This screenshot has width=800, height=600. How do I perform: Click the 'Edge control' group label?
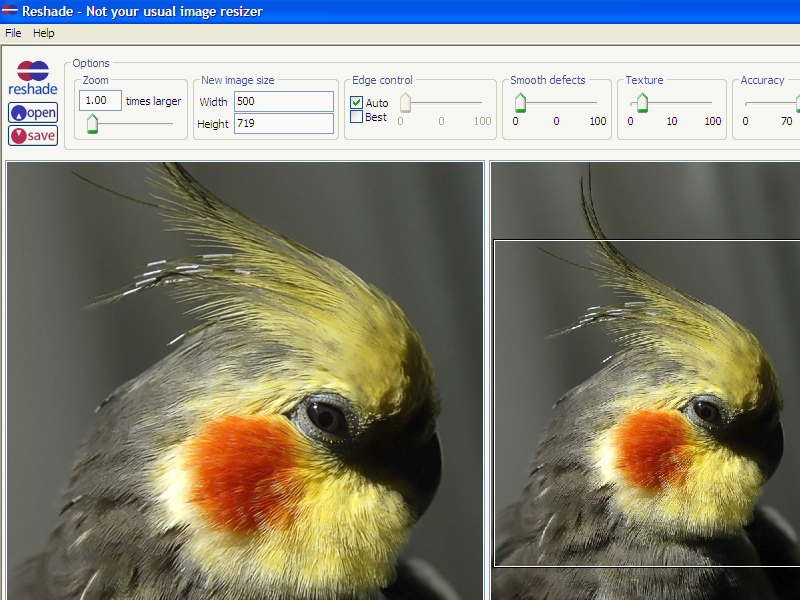click(x=382, y=80)
